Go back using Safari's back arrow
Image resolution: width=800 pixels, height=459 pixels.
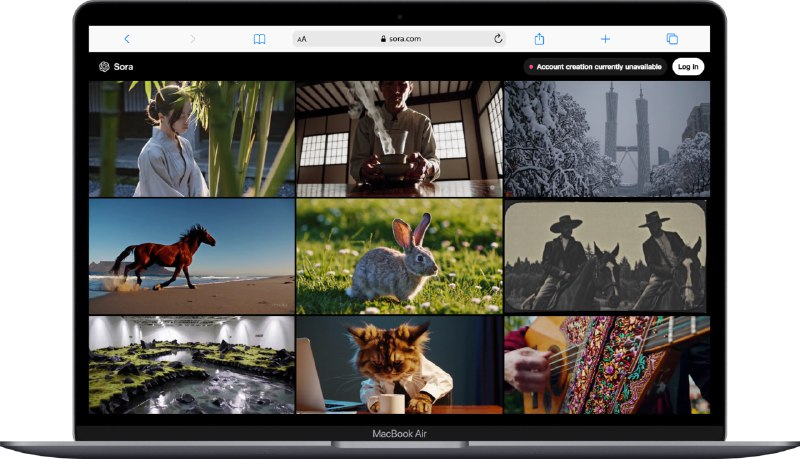click(x=126, y=39)
